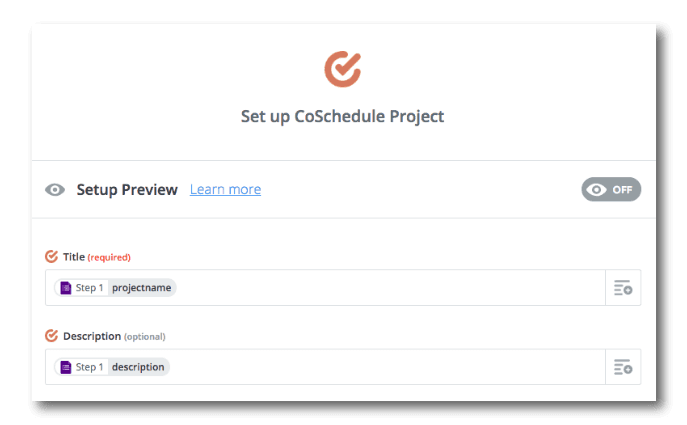Open the Learn more link
687x425 pixels.
point(225,189)
